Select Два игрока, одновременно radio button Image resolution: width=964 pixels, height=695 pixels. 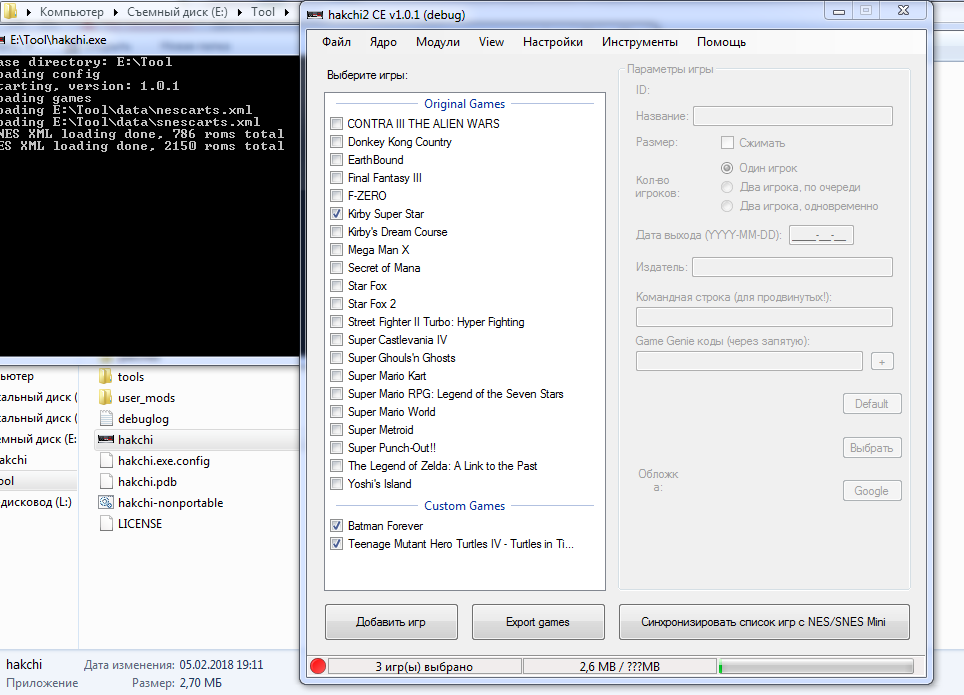click(x=727, y=206)
